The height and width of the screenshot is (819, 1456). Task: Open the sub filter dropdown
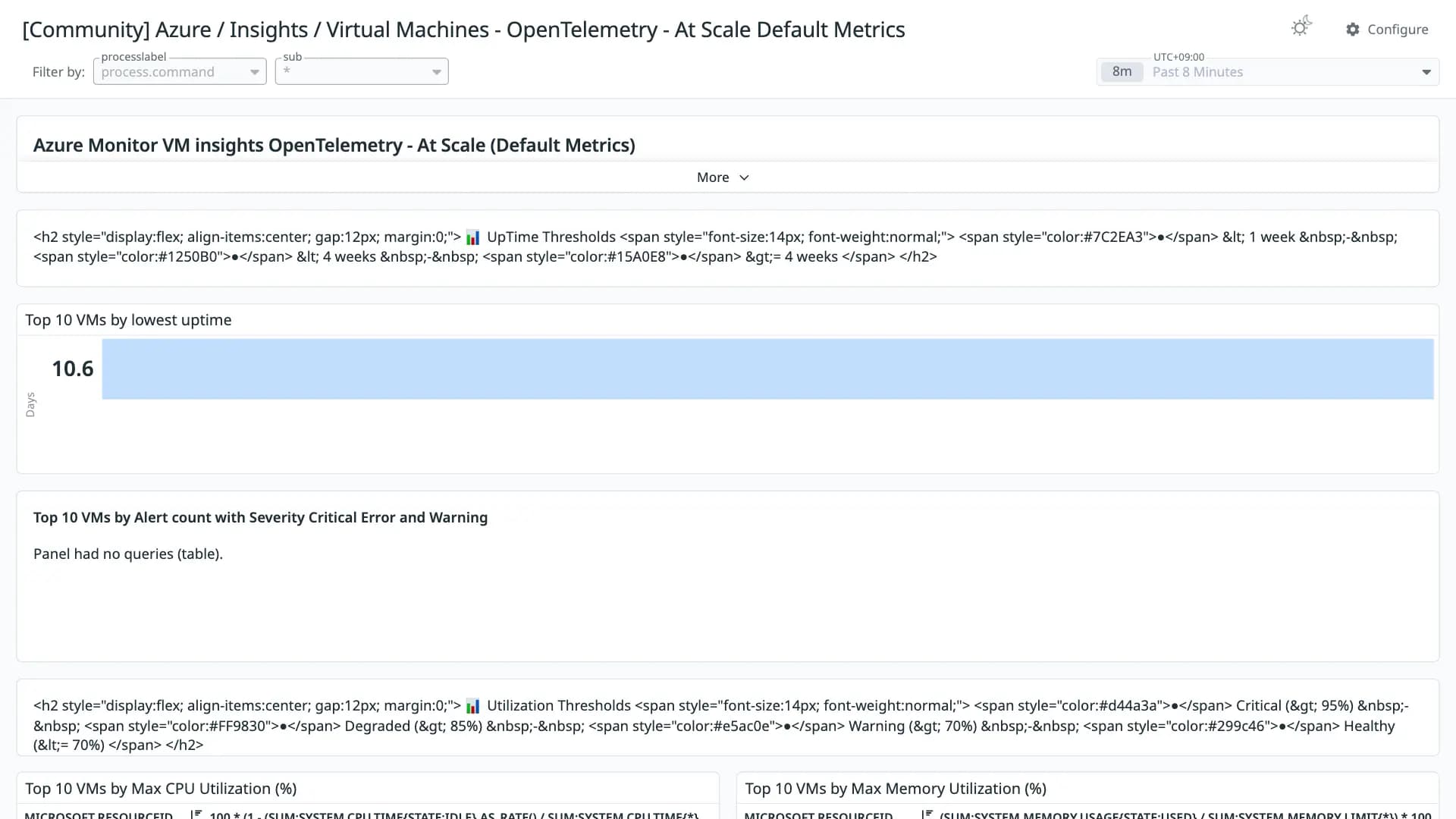tap(362, 71)
